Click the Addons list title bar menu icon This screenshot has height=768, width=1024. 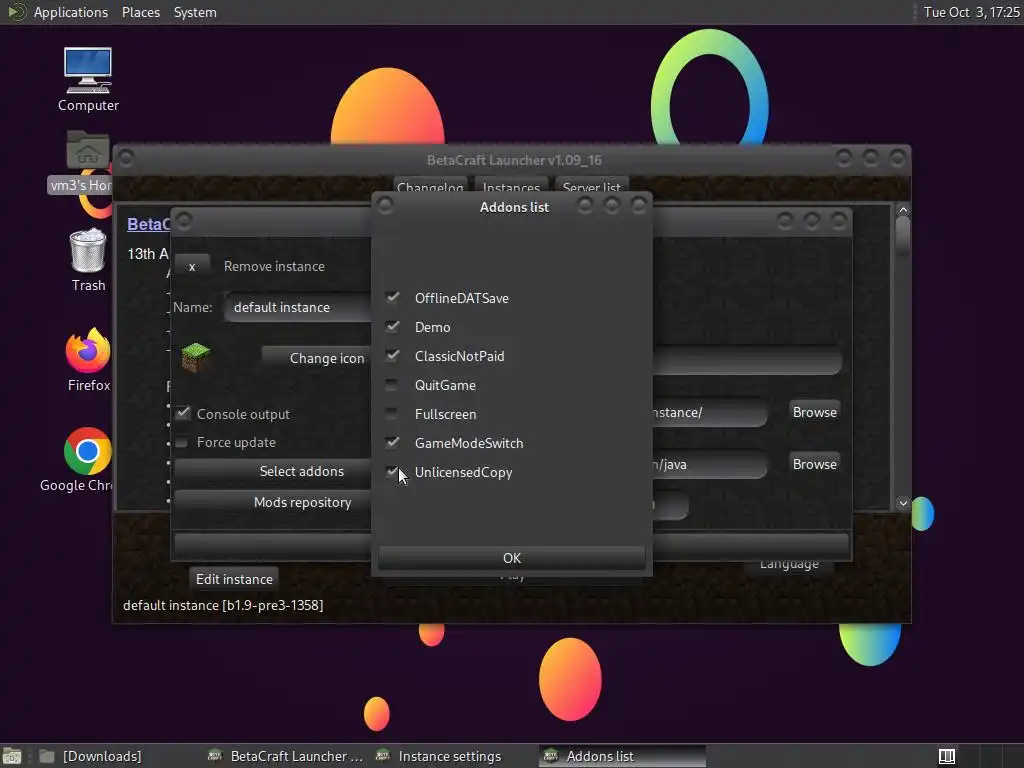pos(385,206)
